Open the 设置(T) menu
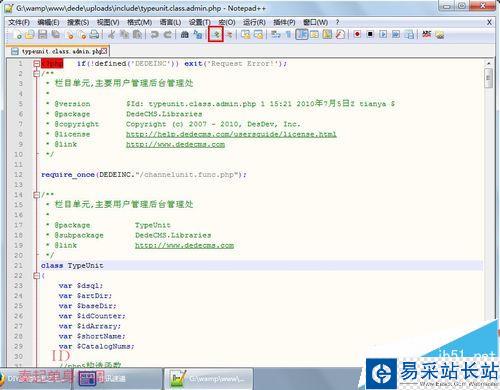This screenshot has width=500, height=390. (200, 22)
